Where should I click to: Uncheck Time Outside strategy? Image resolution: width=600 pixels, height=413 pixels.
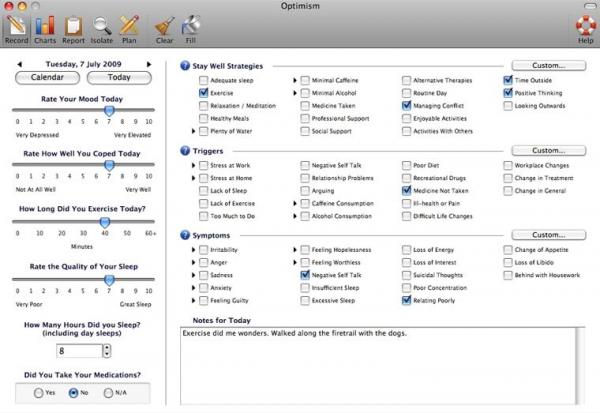coord(508,80)
